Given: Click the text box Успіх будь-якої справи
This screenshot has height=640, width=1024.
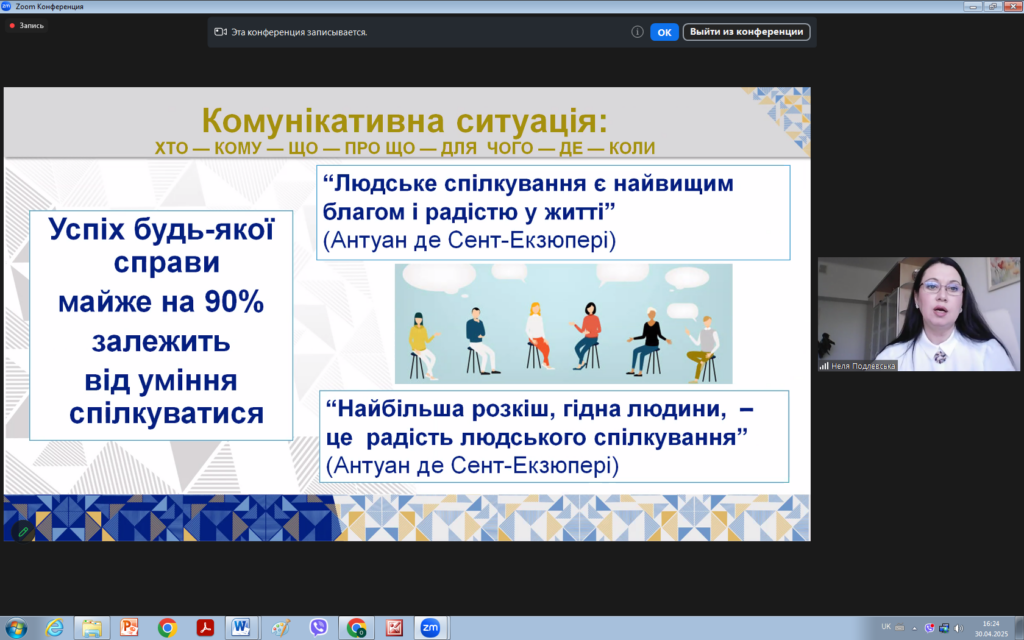Looking at the screenshot, I should 161,325.
